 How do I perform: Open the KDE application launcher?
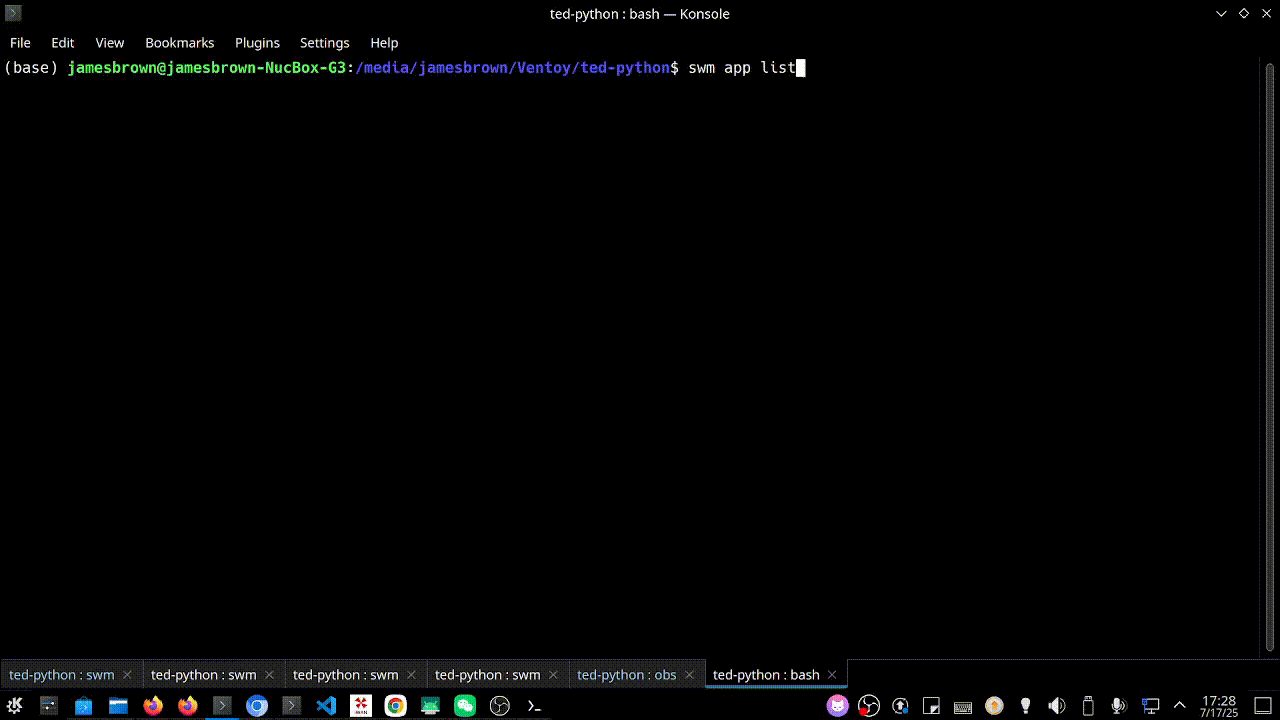tap(14, 705)
